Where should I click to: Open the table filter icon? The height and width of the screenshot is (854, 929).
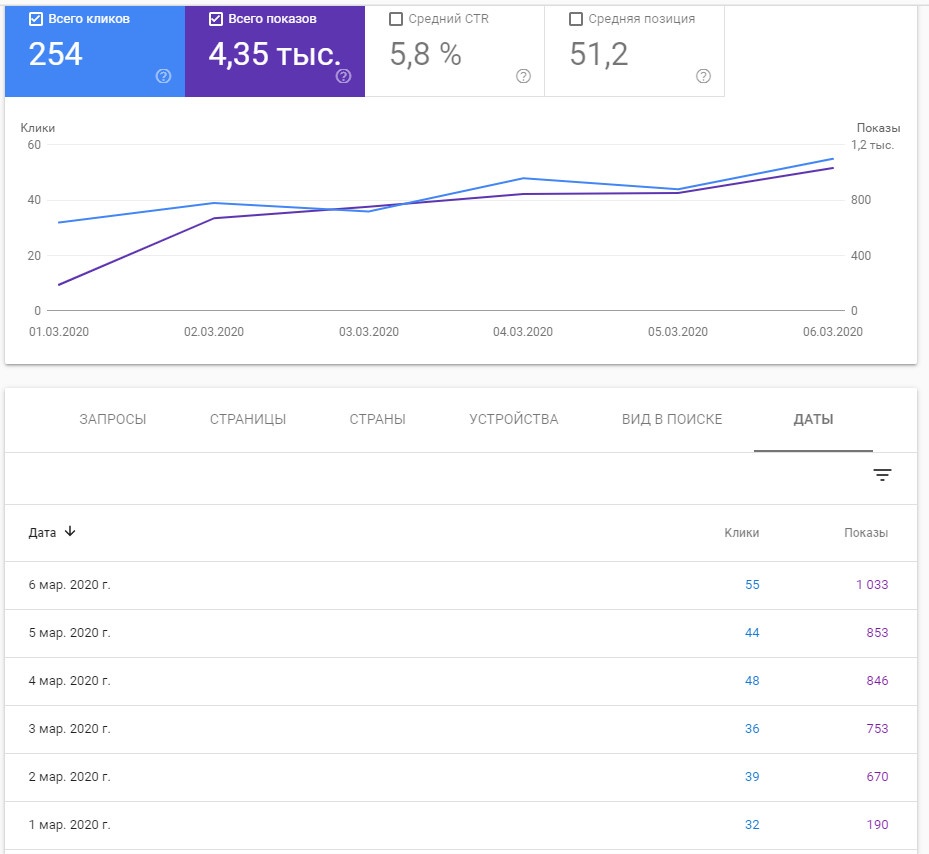pos(882,475)
